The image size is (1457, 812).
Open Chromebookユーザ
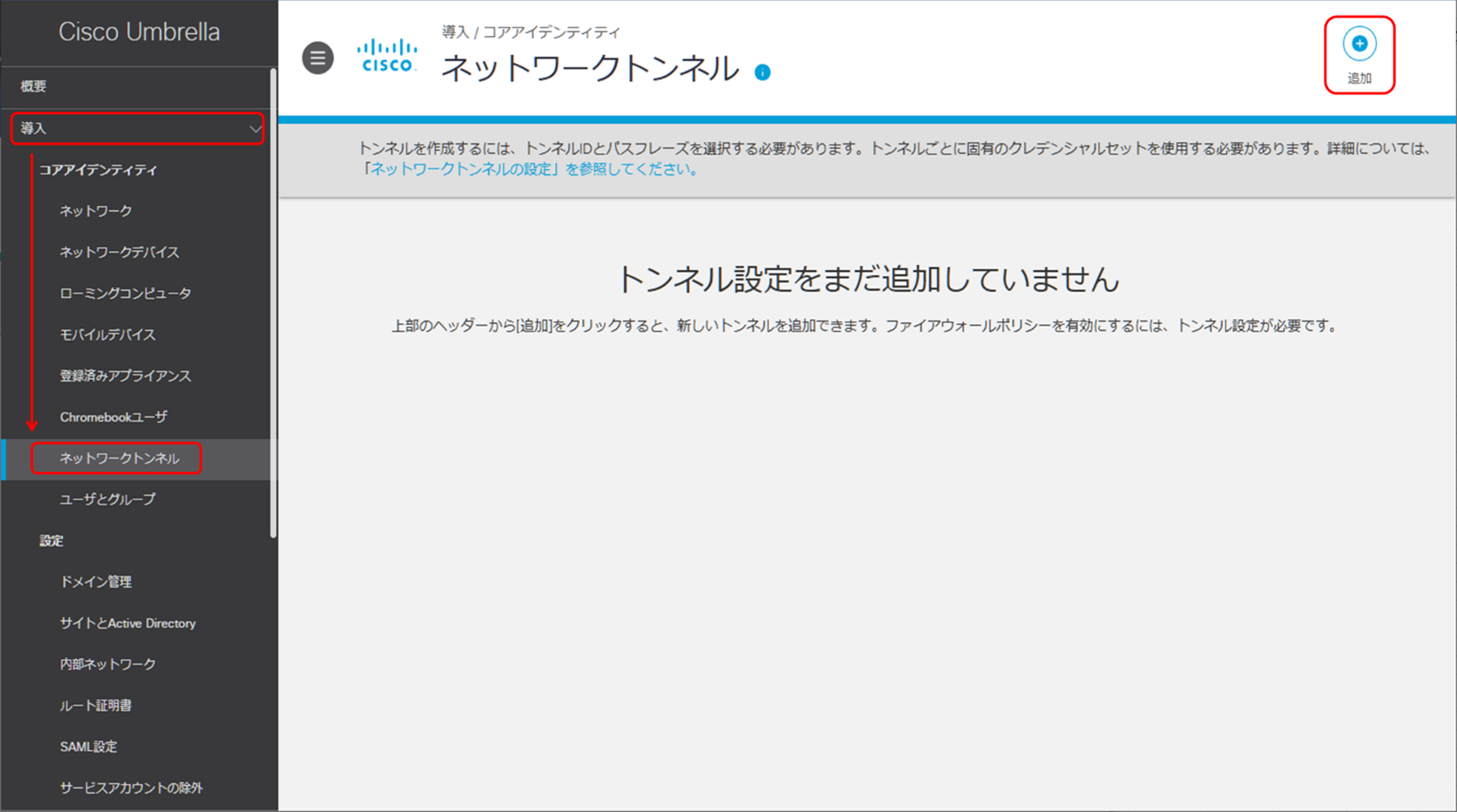tap(114, 416)
